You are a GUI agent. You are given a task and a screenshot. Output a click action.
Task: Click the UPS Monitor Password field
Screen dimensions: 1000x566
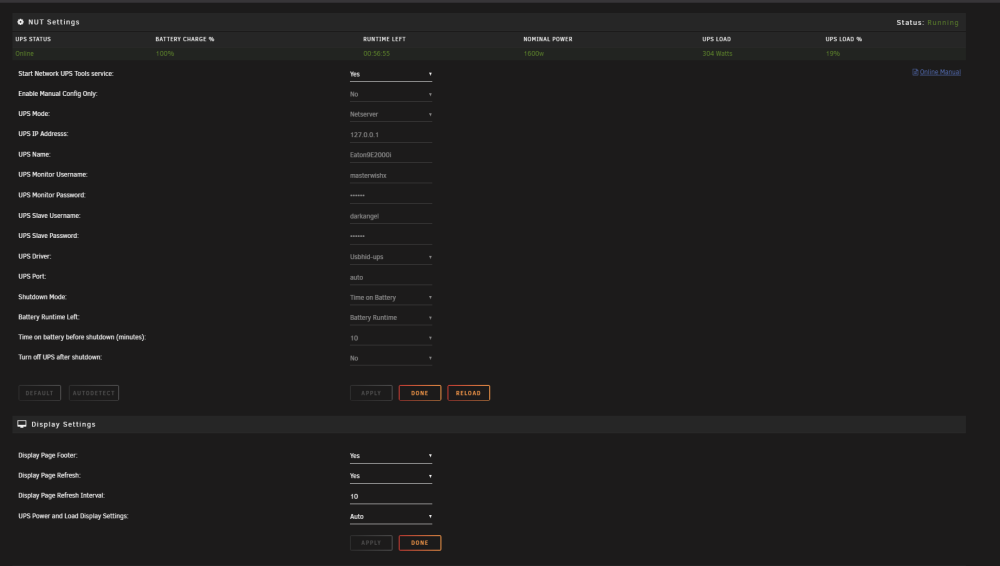(x=390, y=195)
